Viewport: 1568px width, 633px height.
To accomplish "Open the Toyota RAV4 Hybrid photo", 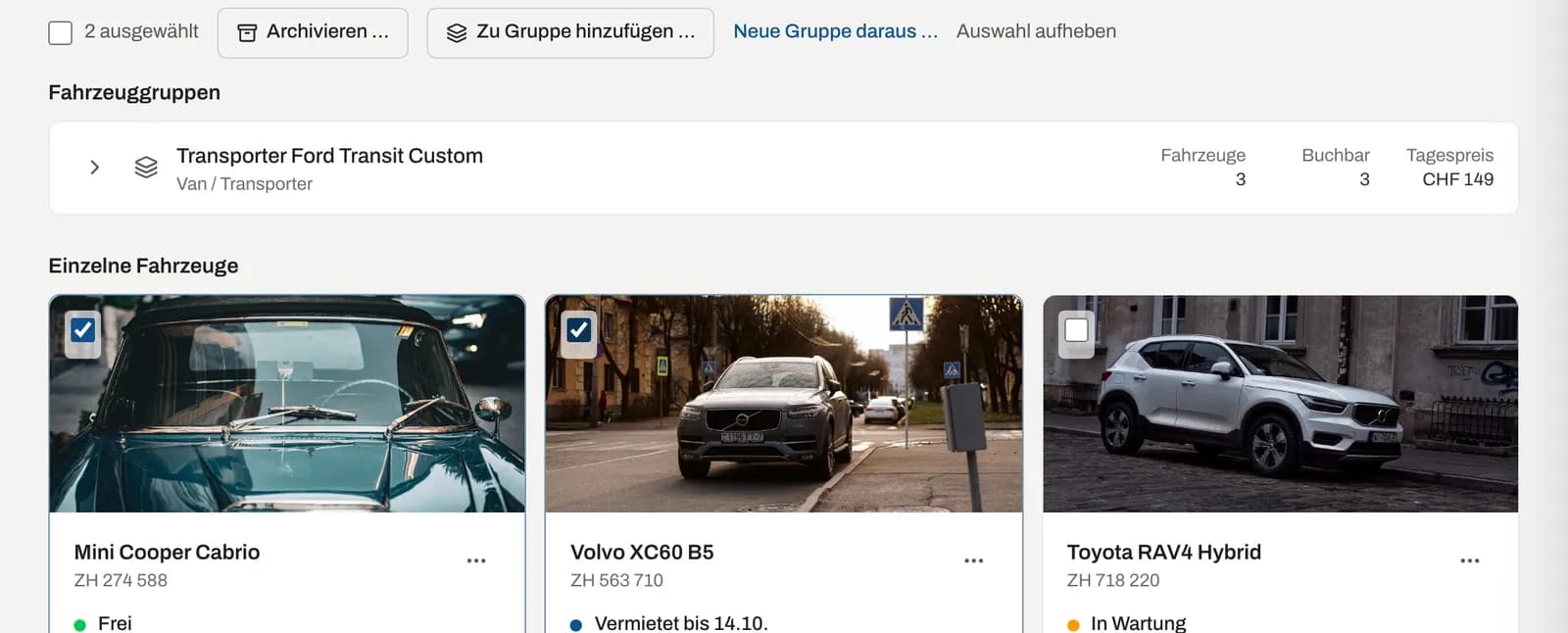I will pyautogui.click(x=1281, y=404).
